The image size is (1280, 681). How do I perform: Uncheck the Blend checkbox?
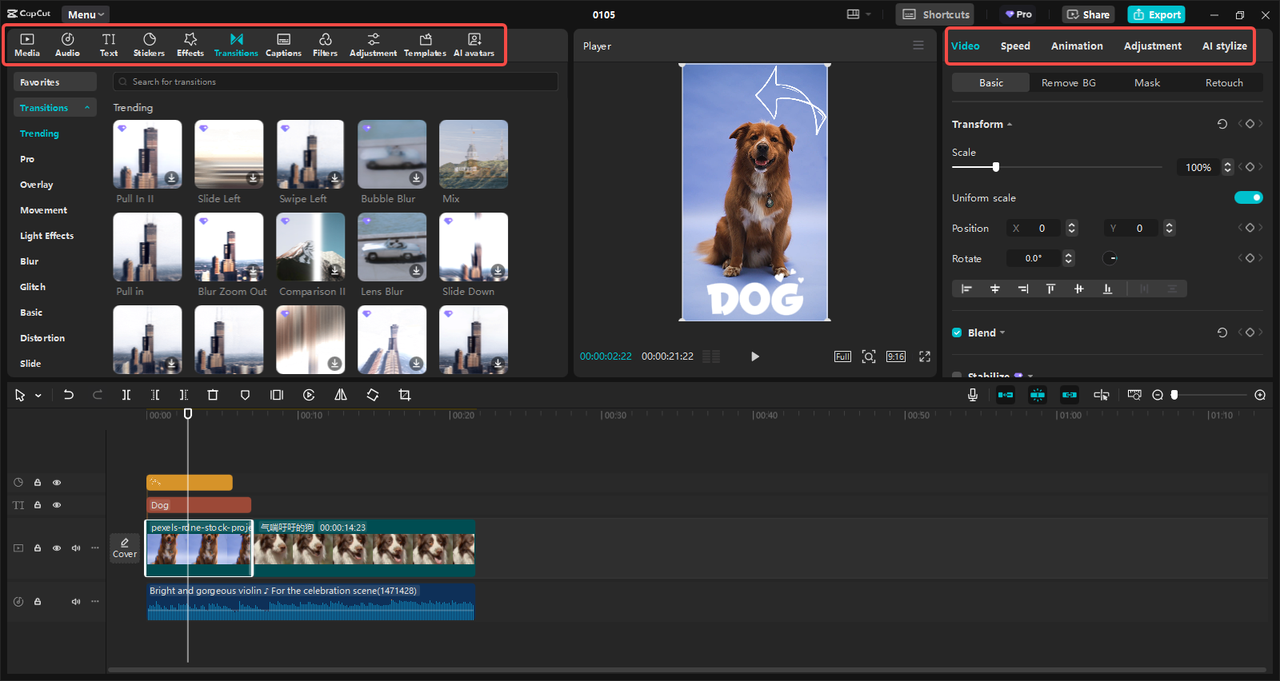click(957, 333)
